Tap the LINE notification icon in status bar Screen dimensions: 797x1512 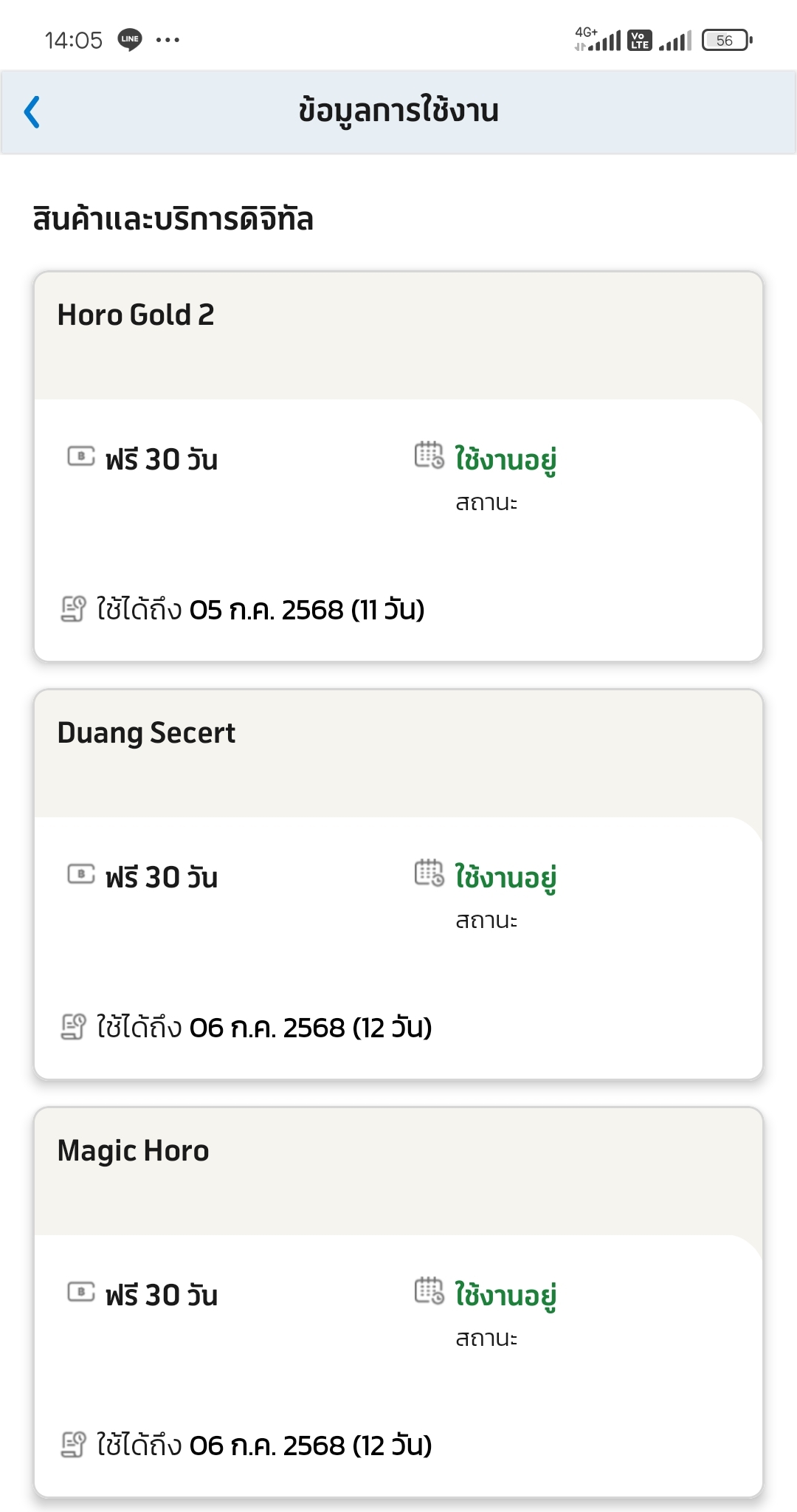(x=130, y=39)
